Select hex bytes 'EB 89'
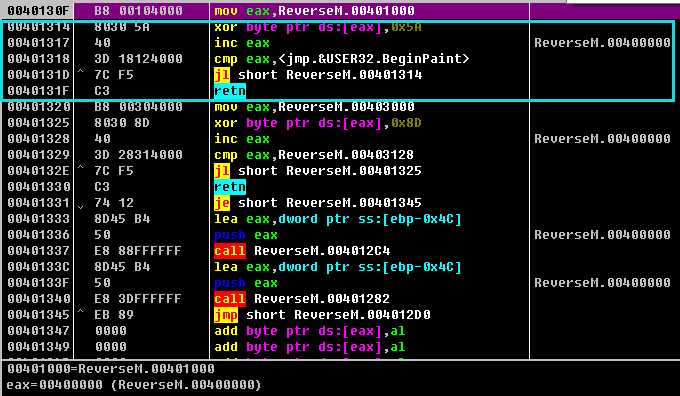This screenshot has height=396, width=680. [x=114, y=315]
